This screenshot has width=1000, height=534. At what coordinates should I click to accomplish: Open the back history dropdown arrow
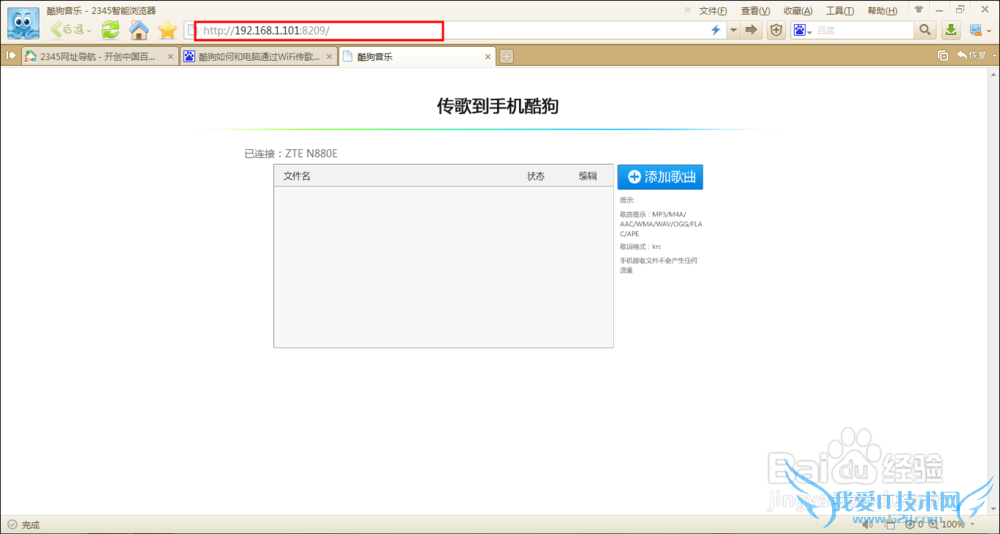coord(89,30)
